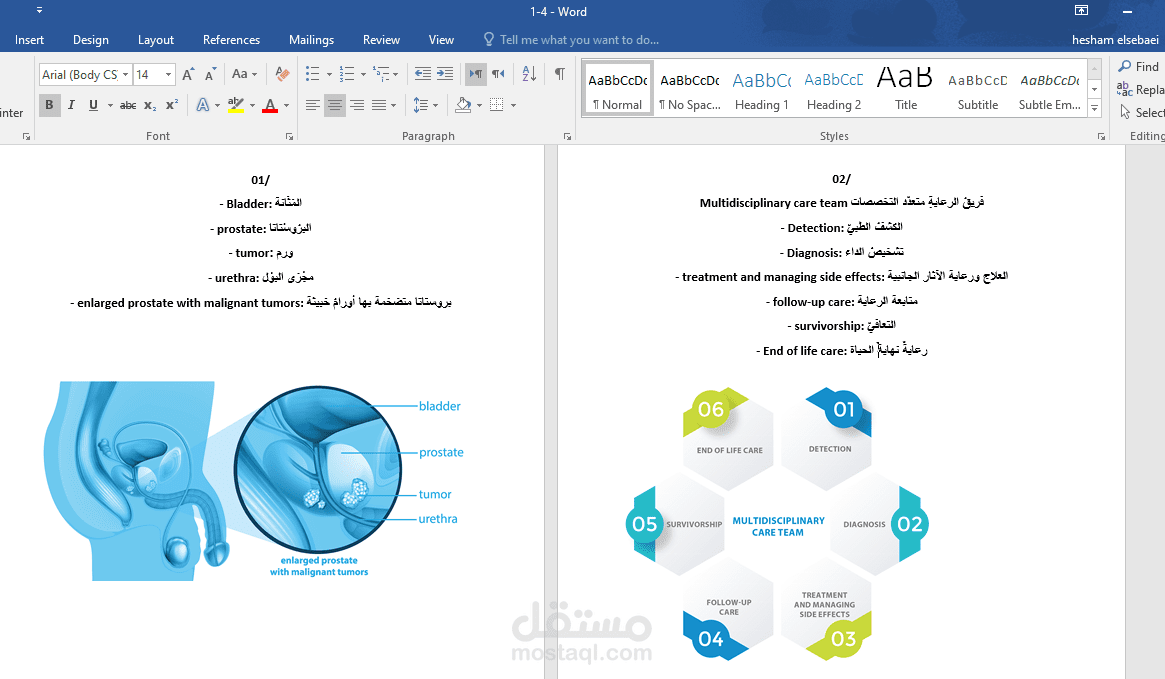Apply text highlight color
This screenshot has width=1165, height=679.
[236, 105]
